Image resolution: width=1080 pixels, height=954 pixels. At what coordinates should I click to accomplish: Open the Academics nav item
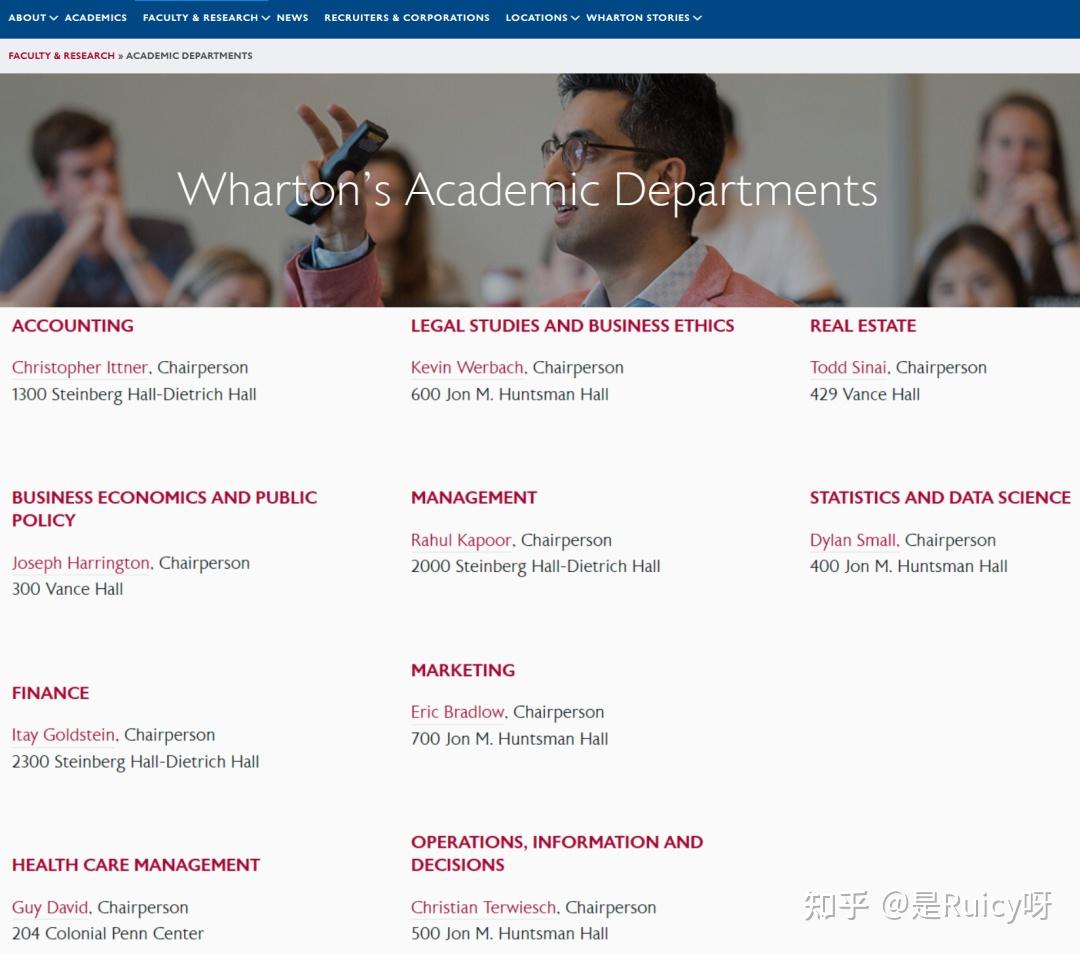(96, 17)
